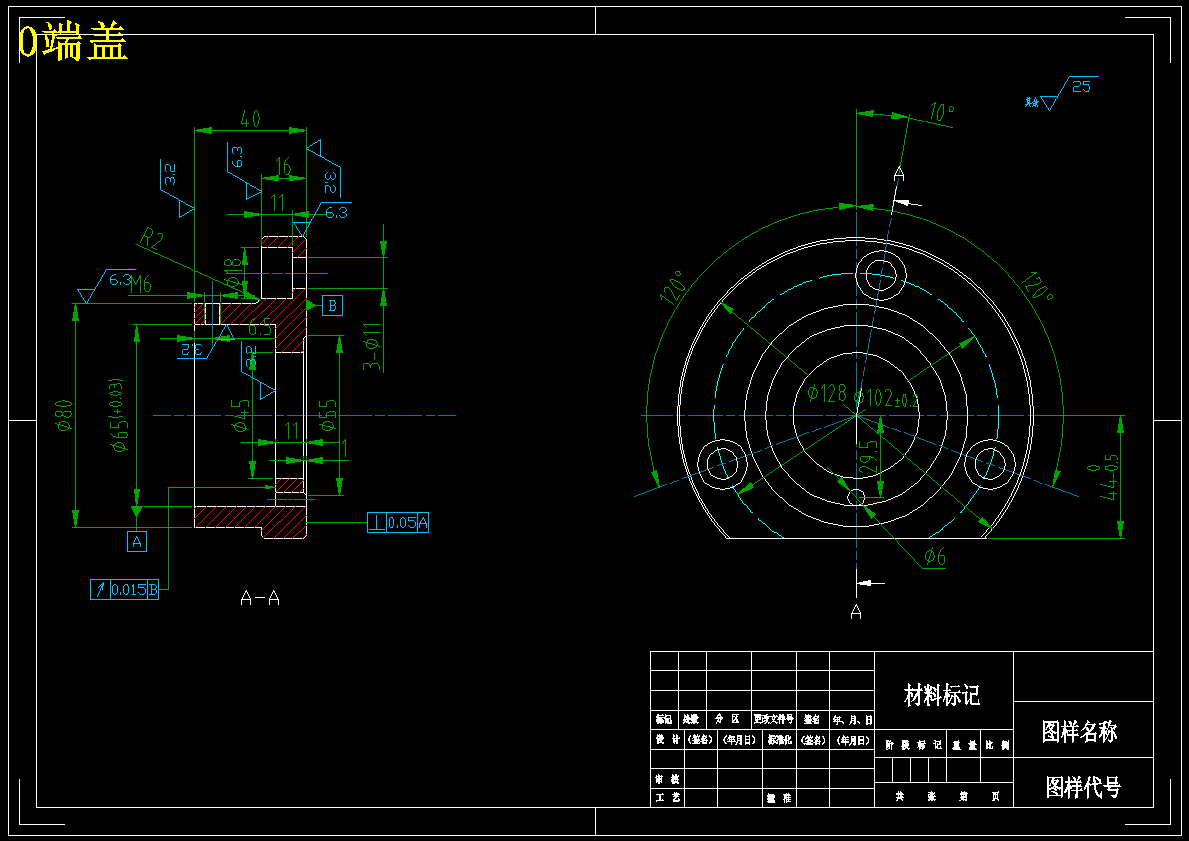Select the top bolt hole circle
This screenshot has height=841, width=1189.
pos(881,273)
